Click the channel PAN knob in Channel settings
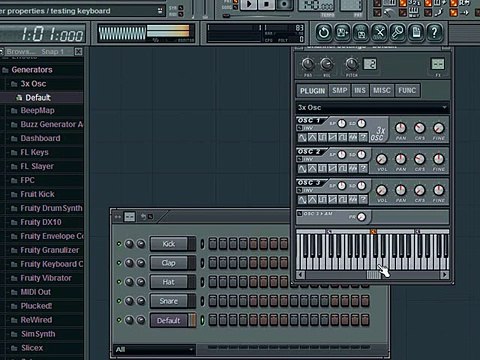This screenshot has height=360, width=480. point(308,64)
